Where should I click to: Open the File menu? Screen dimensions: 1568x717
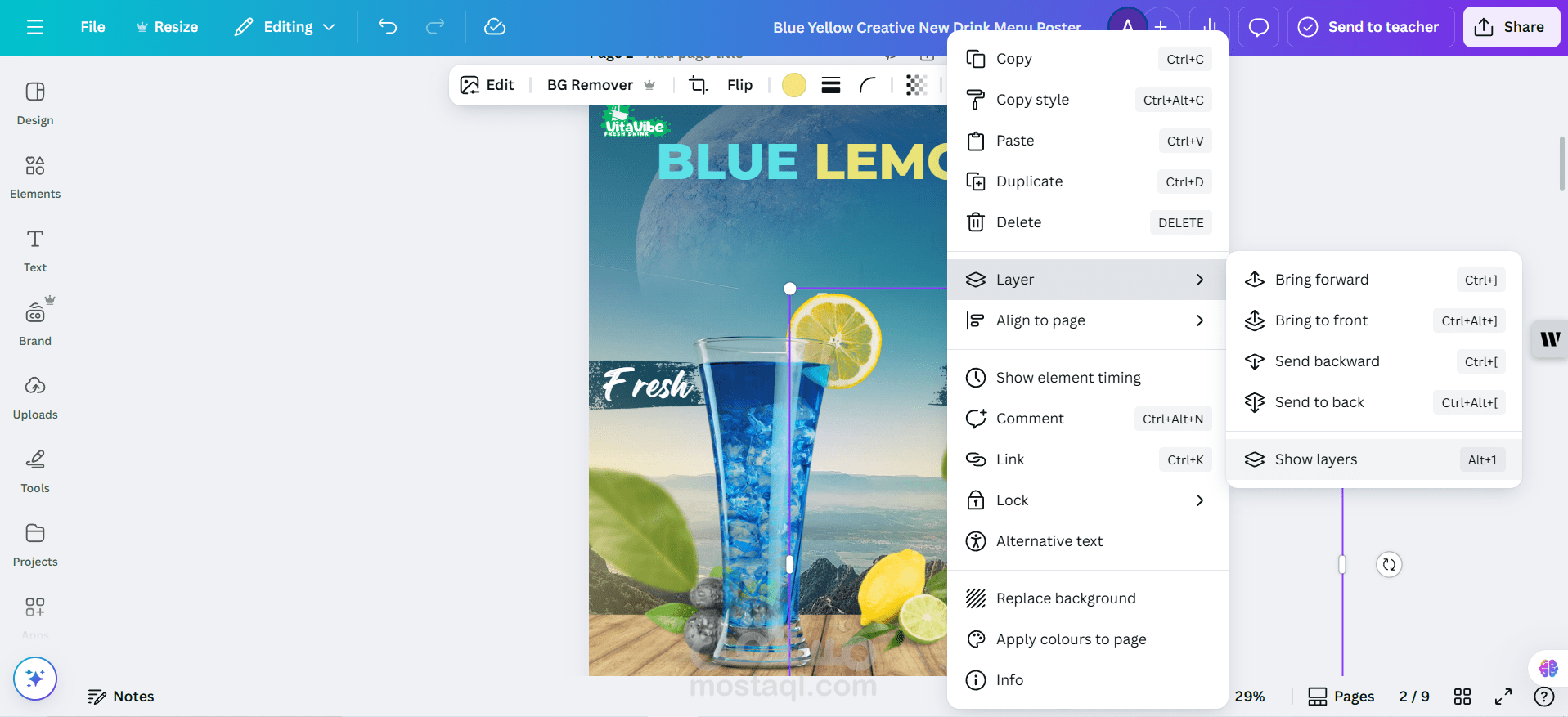coord(92,27)
